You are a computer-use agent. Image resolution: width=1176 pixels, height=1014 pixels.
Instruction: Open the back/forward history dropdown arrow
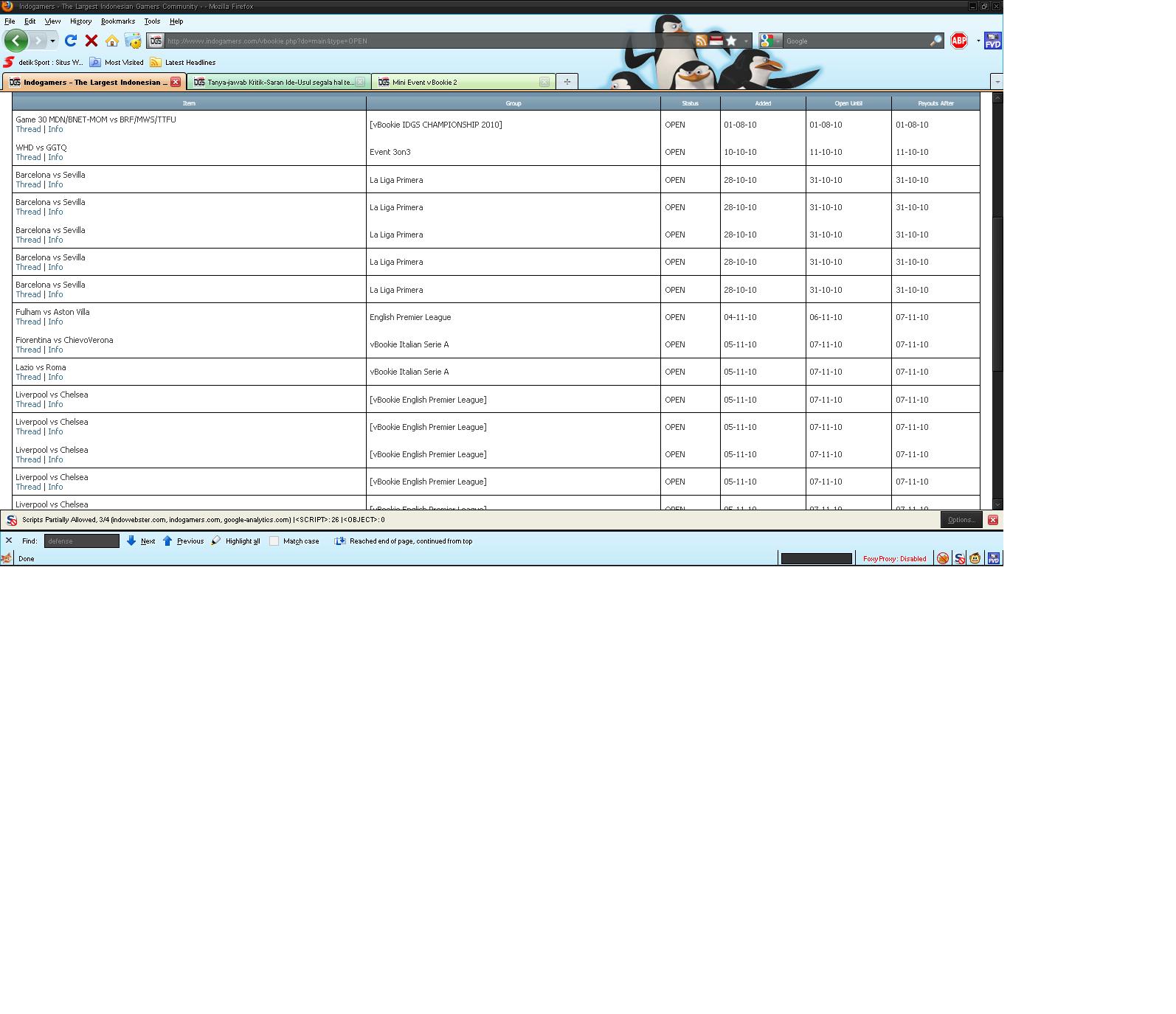[x=52, y=41]
